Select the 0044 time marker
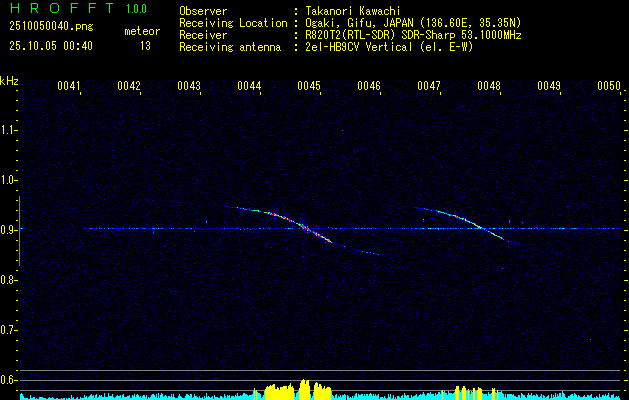The width and height of the screenshot is (629, 400). pos(249,87)
